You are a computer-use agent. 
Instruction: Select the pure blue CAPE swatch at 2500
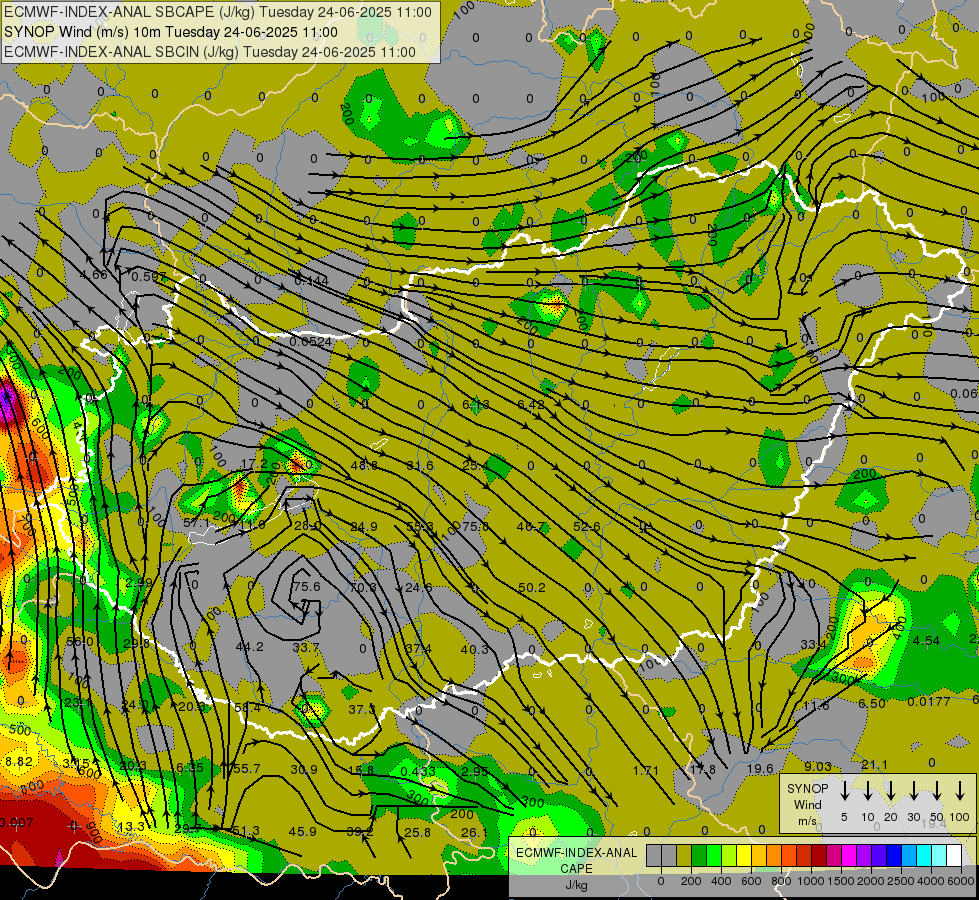point(893,856)
